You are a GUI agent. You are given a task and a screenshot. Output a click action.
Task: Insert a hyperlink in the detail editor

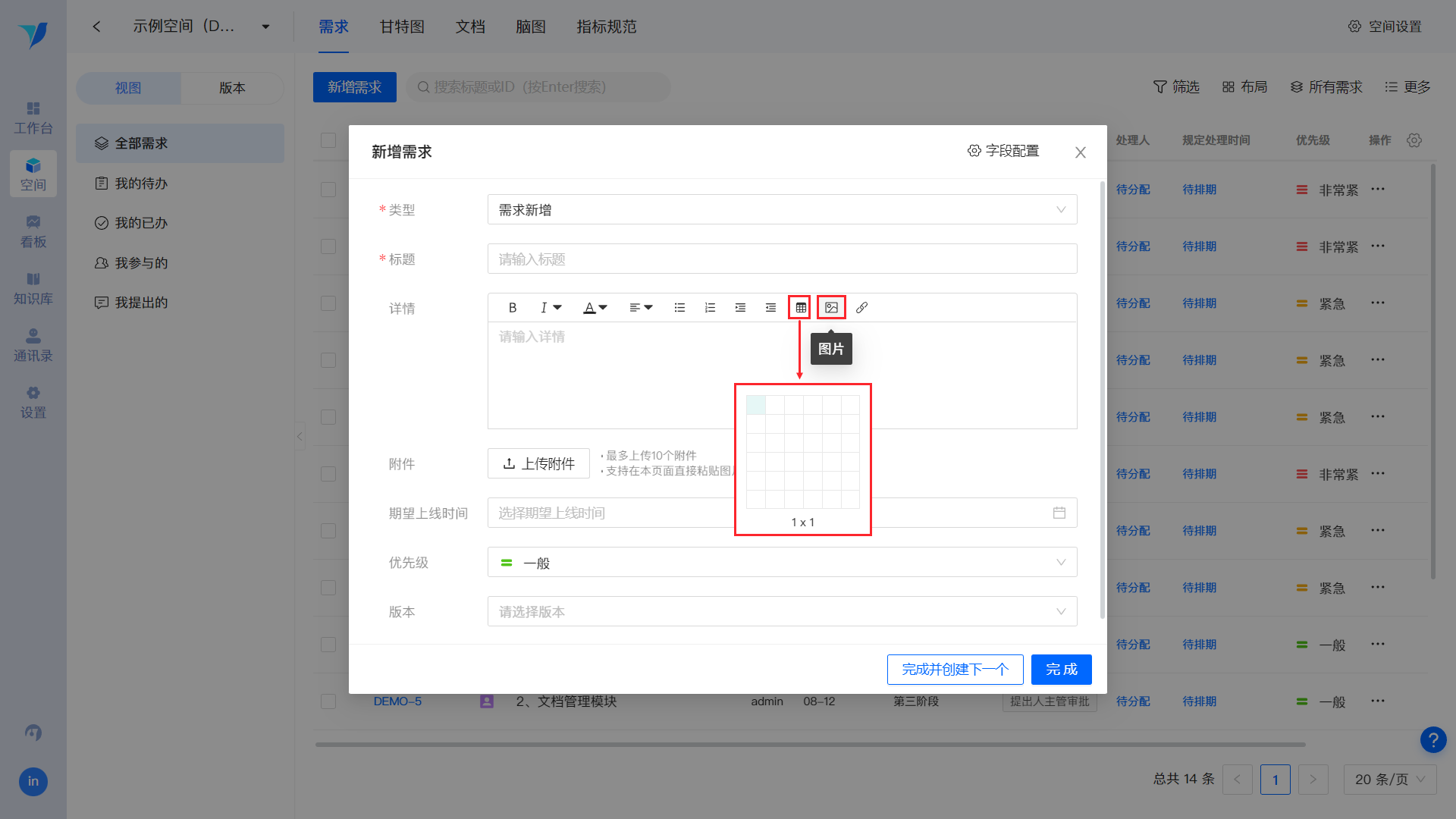[861, 307]
